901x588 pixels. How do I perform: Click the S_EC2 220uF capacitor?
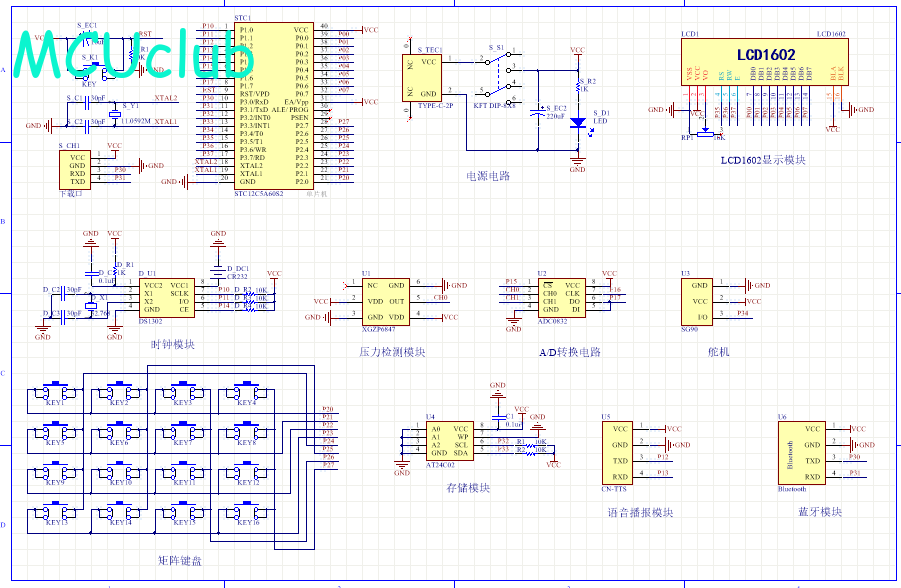tap(541, 113)
